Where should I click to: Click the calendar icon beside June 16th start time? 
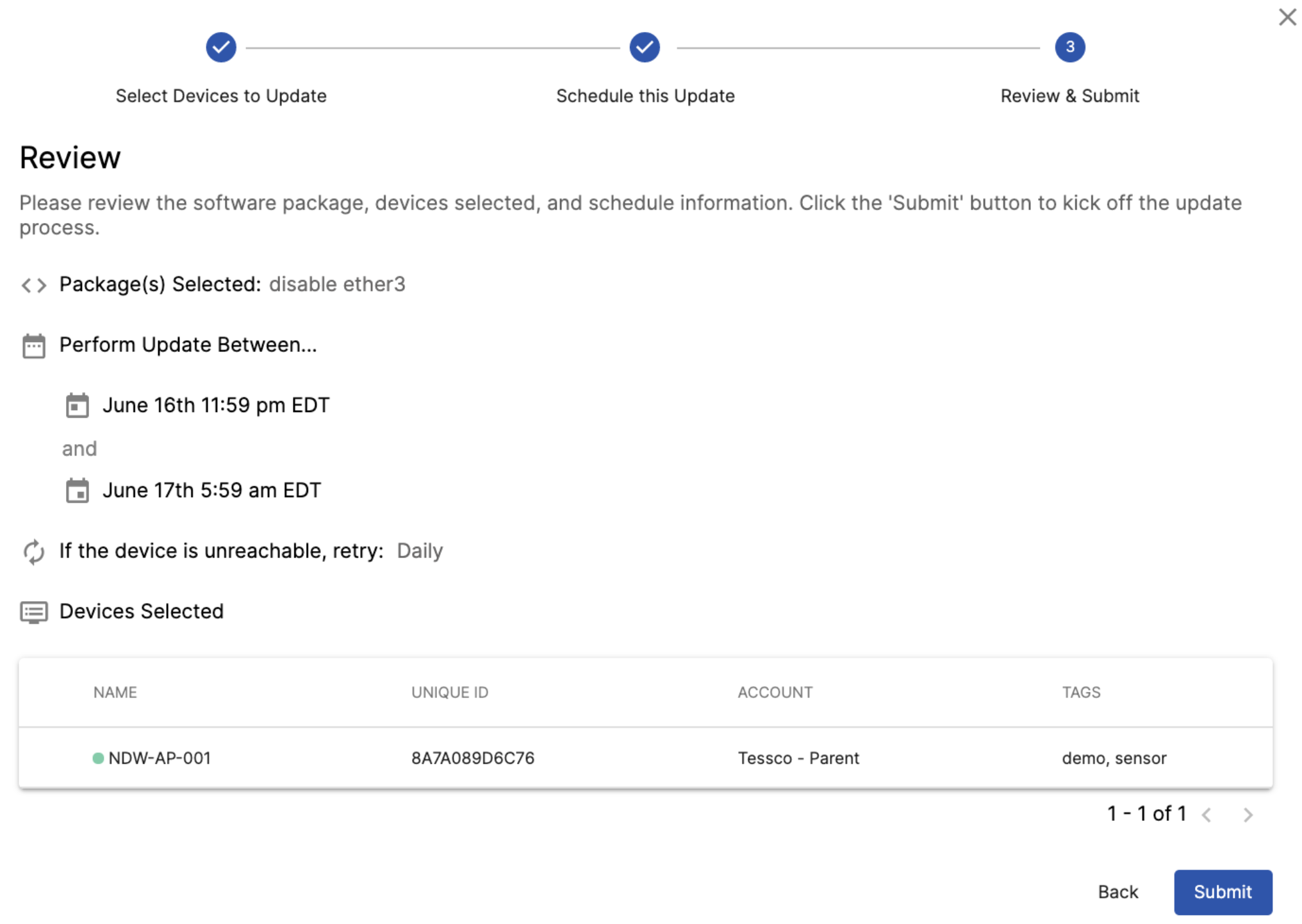(x=78, y=406)
